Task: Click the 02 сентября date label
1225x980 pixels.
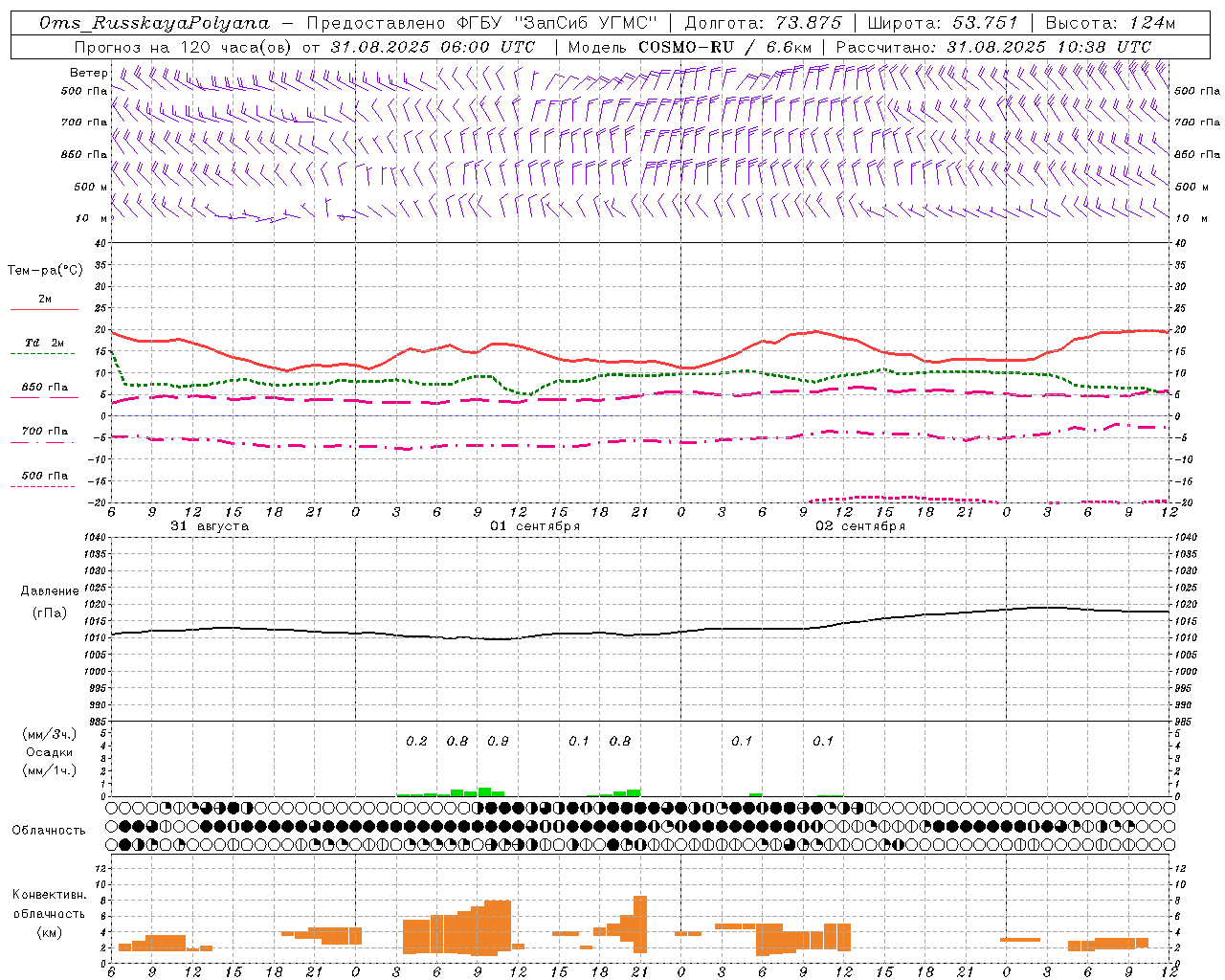Action: point(860,526)
